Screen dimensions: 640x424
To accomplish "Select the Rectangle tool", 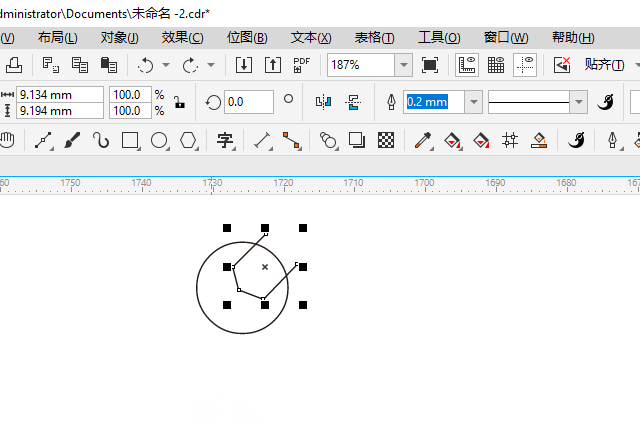I will [130, 140].
